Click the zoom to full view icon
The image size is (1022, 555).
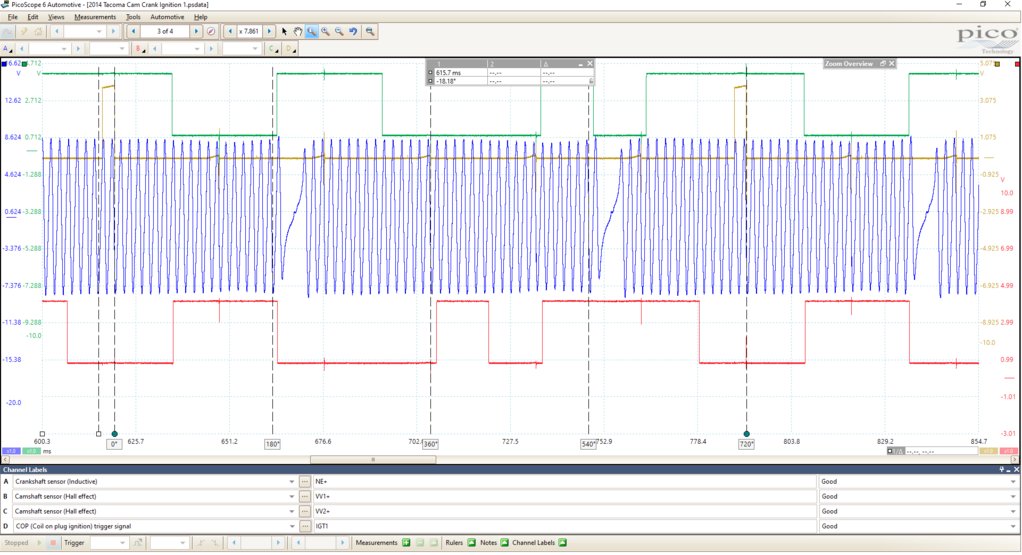[370, 31]
